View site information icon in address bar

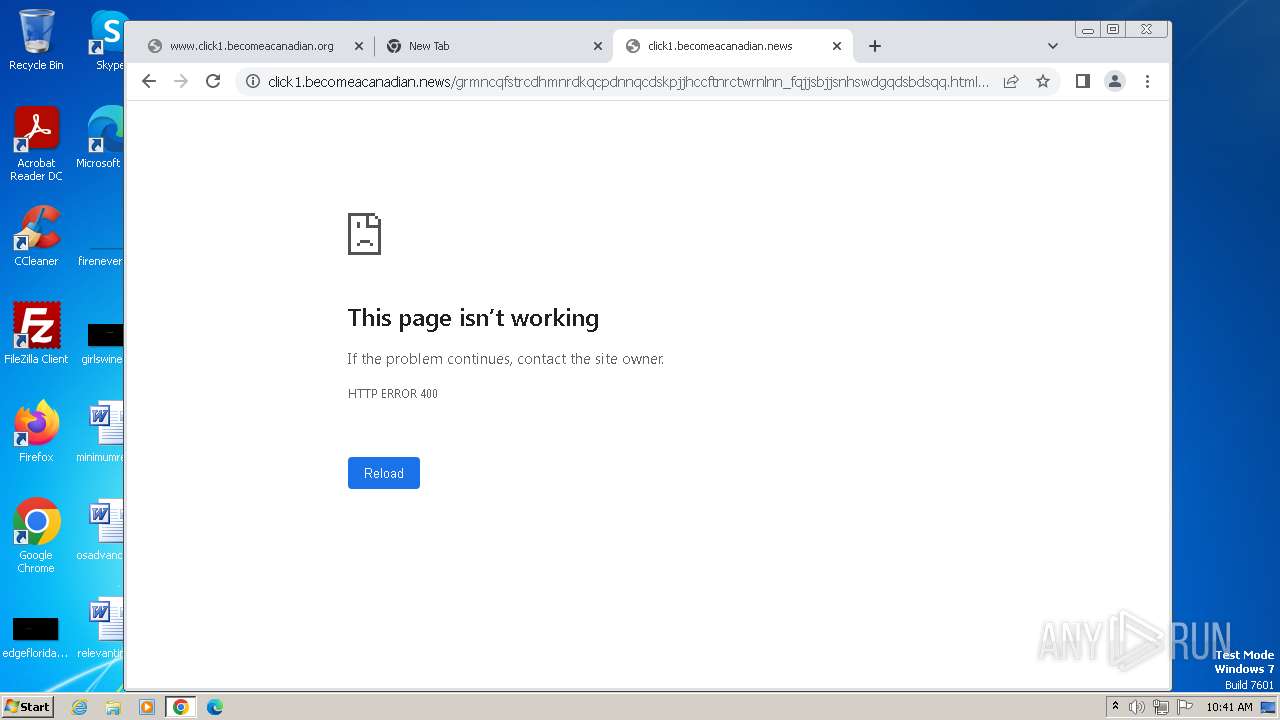(253, 81)
